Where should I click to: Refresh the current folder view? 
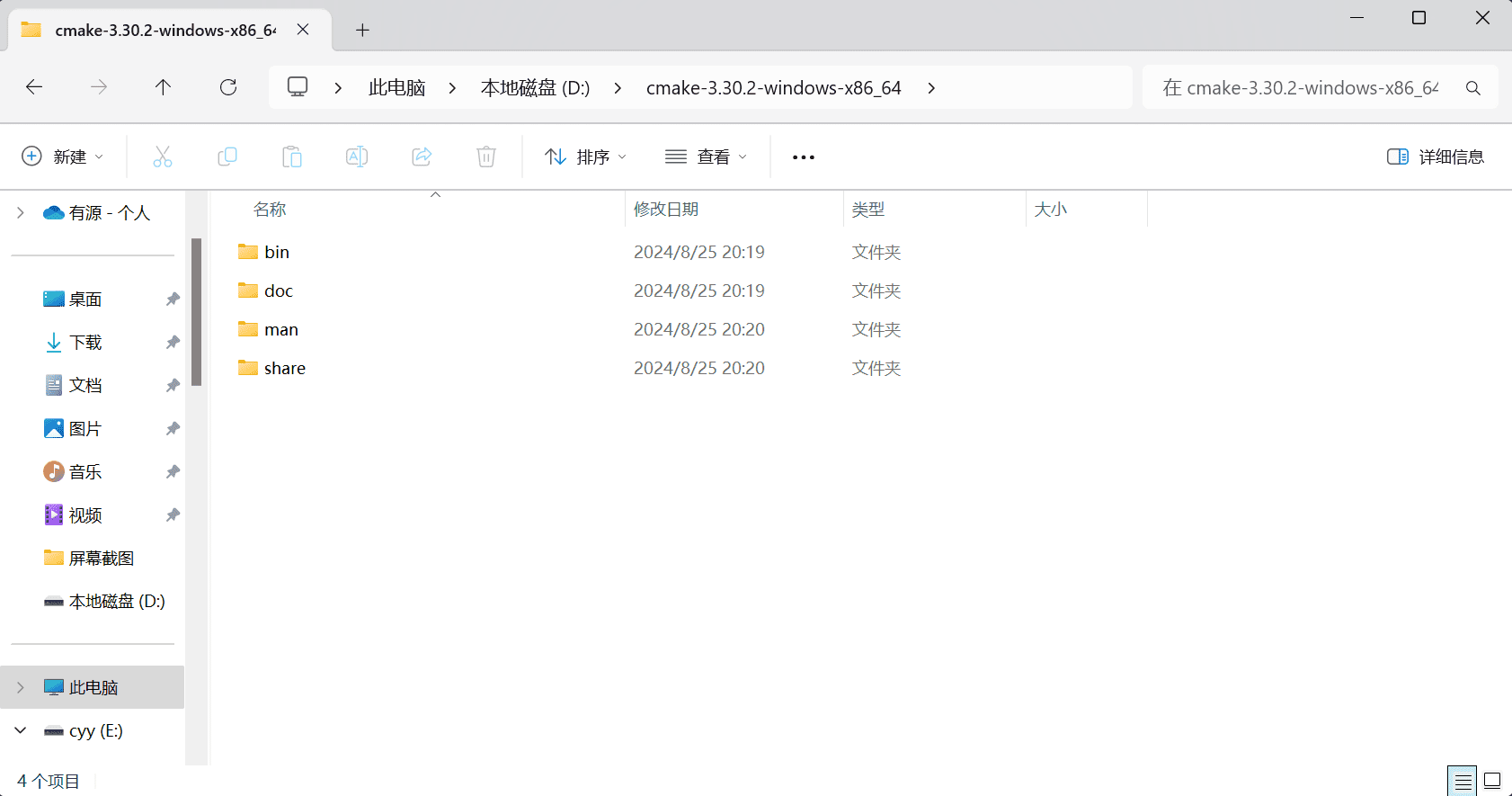228,87
